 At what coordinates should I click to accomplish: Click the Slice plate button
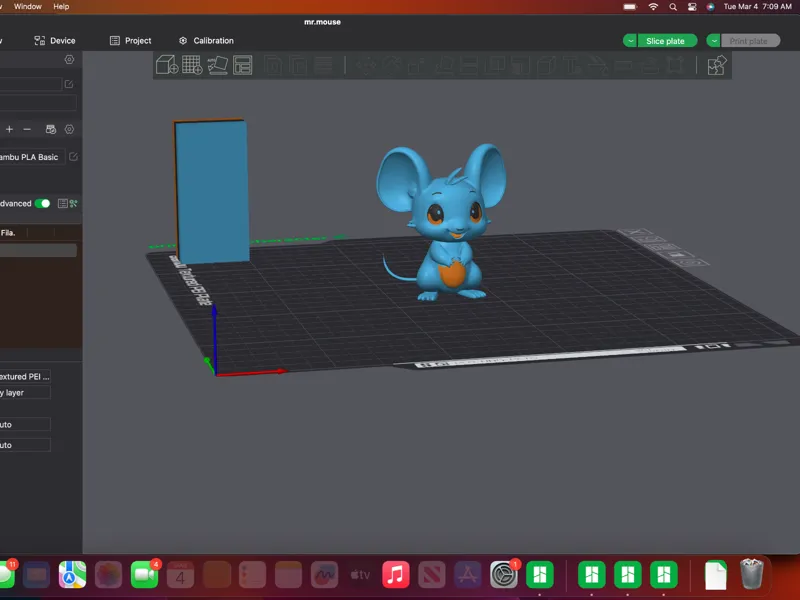tap(665, 41)
